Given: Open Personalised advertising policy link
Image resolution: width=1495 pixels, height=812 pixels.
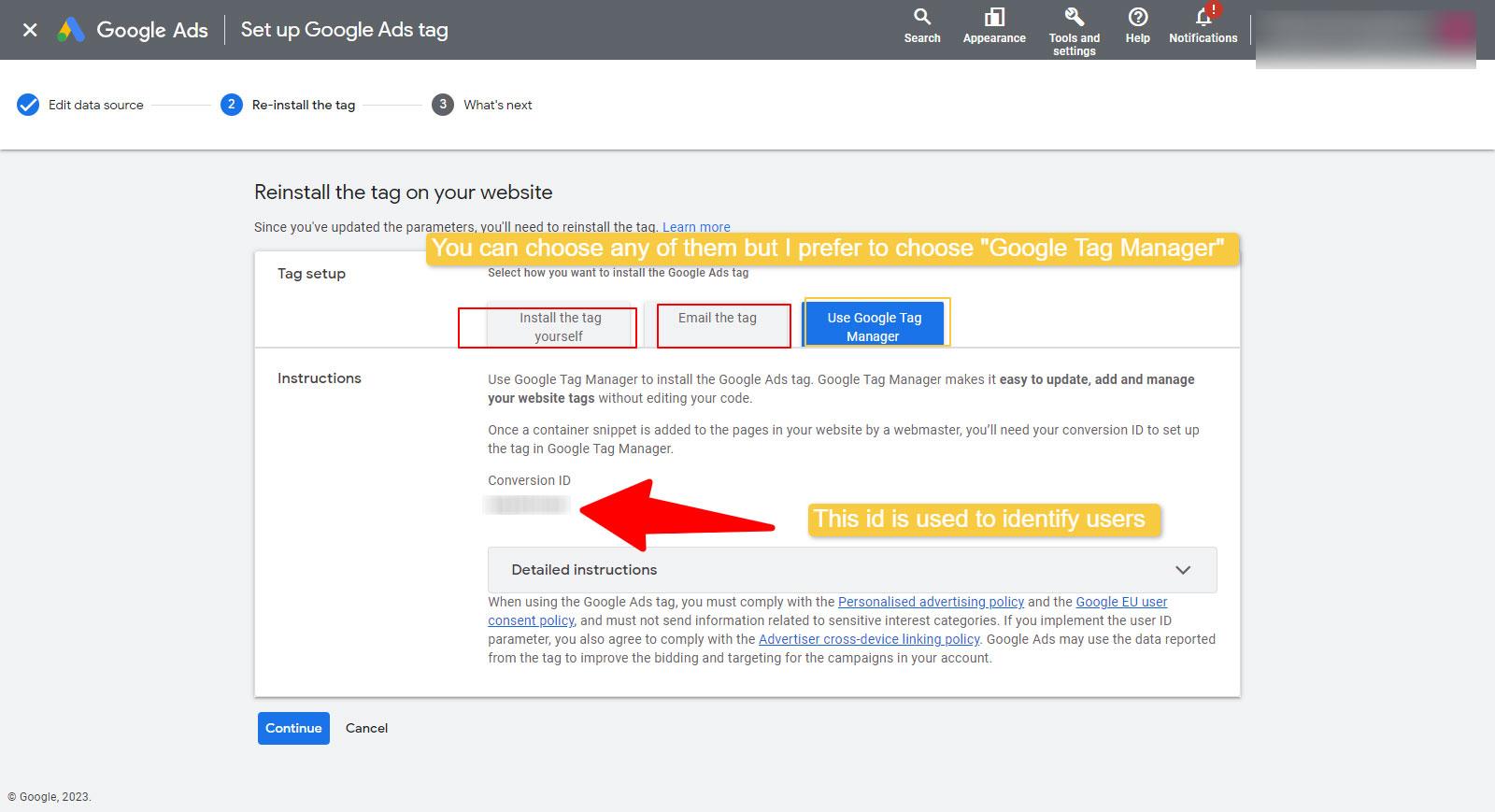Looking at the screenshot, I should (x=931, y=602).
